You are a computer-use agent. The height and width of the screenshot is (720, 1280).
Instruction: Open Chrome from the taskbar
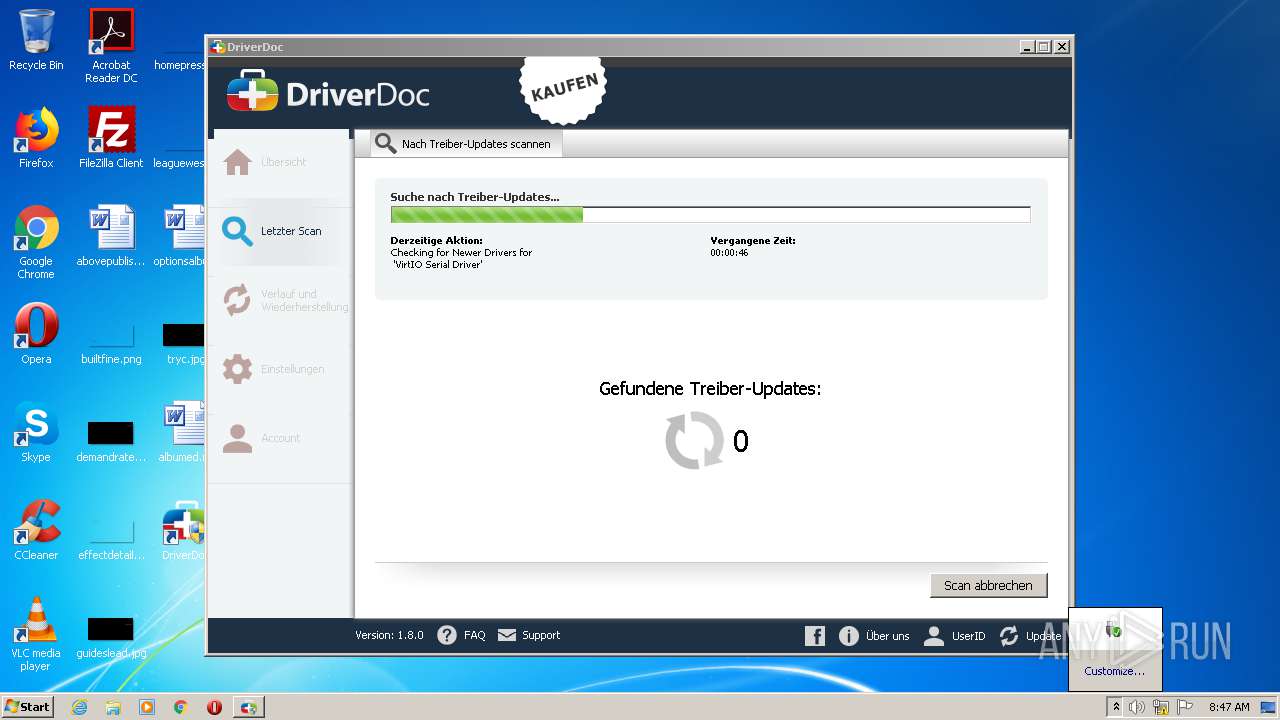[x=181, y=707]
